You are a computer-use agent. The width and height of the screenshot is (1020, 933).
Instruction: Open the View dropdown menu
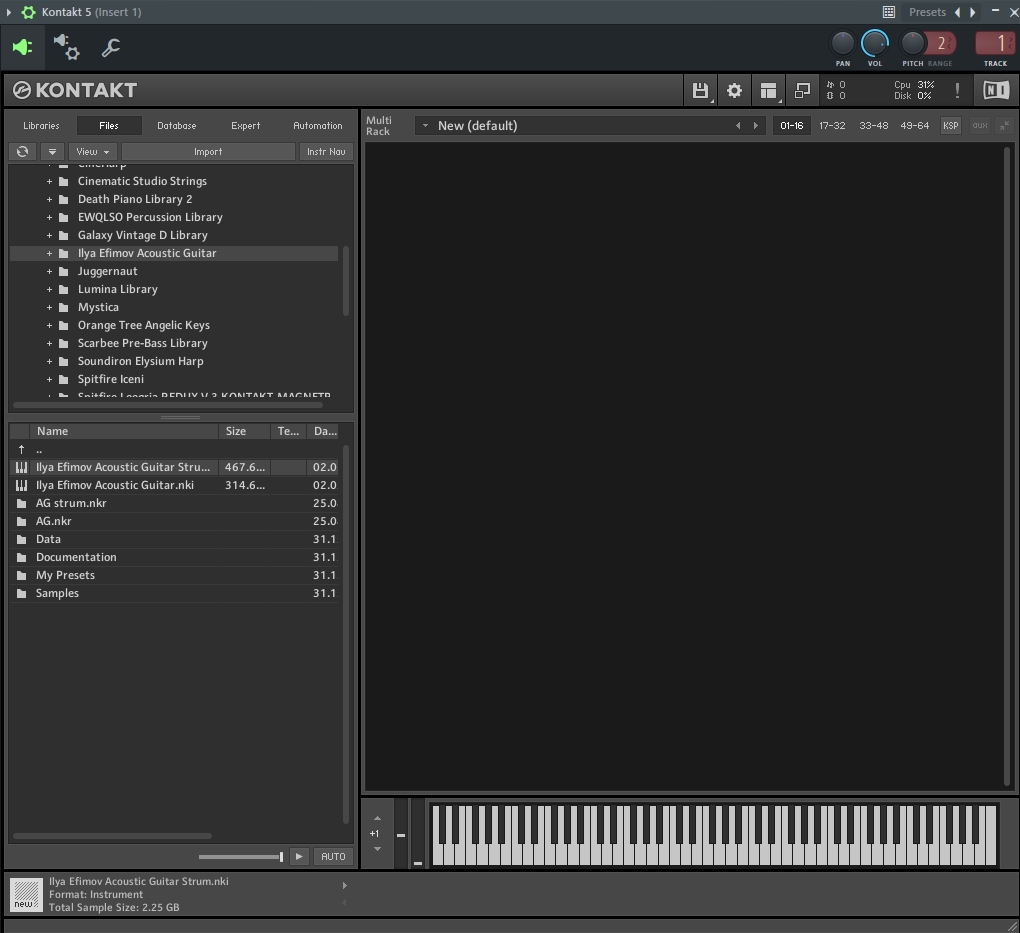pos(92,152)
